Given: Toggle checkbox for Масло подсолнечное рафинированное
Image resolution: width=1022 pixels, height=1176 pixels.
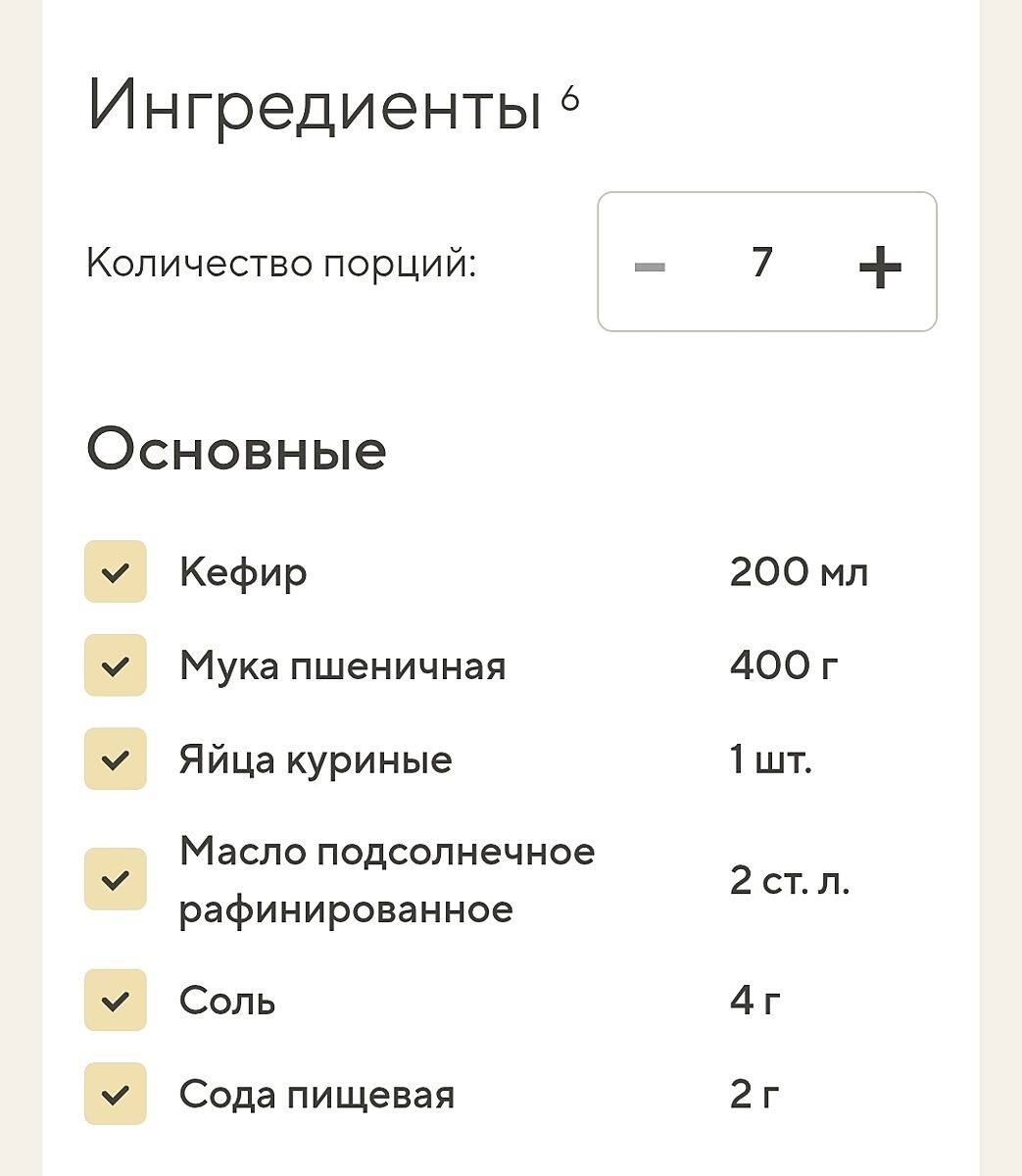Looking at the screenshot, I should (x=116, y=879).
